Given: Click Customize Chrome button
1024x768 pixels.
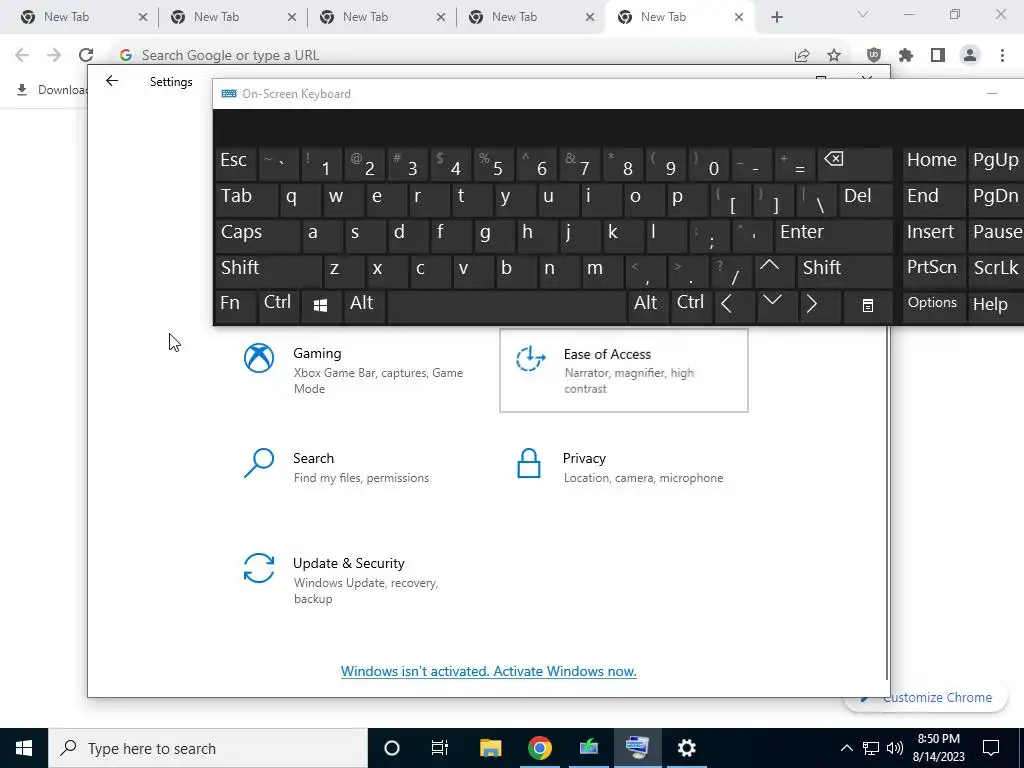Looking at the screenshot, I should pyautogui.click(x=927, y=697).
